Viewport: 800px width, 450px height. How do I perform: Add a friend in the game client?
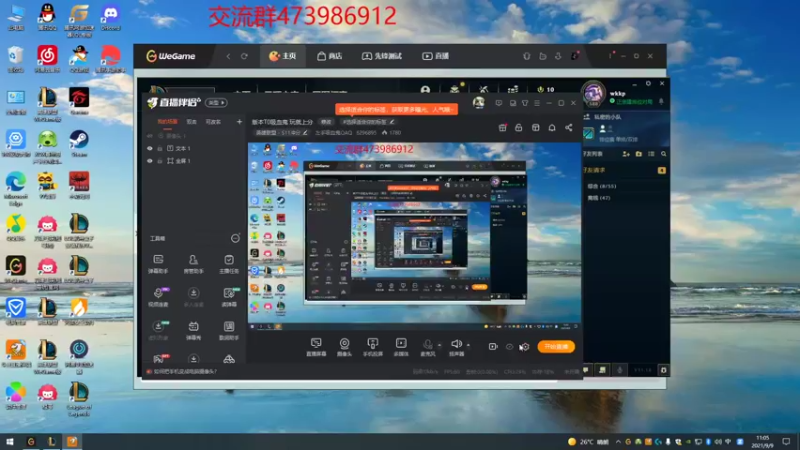(x=626, y=154)
